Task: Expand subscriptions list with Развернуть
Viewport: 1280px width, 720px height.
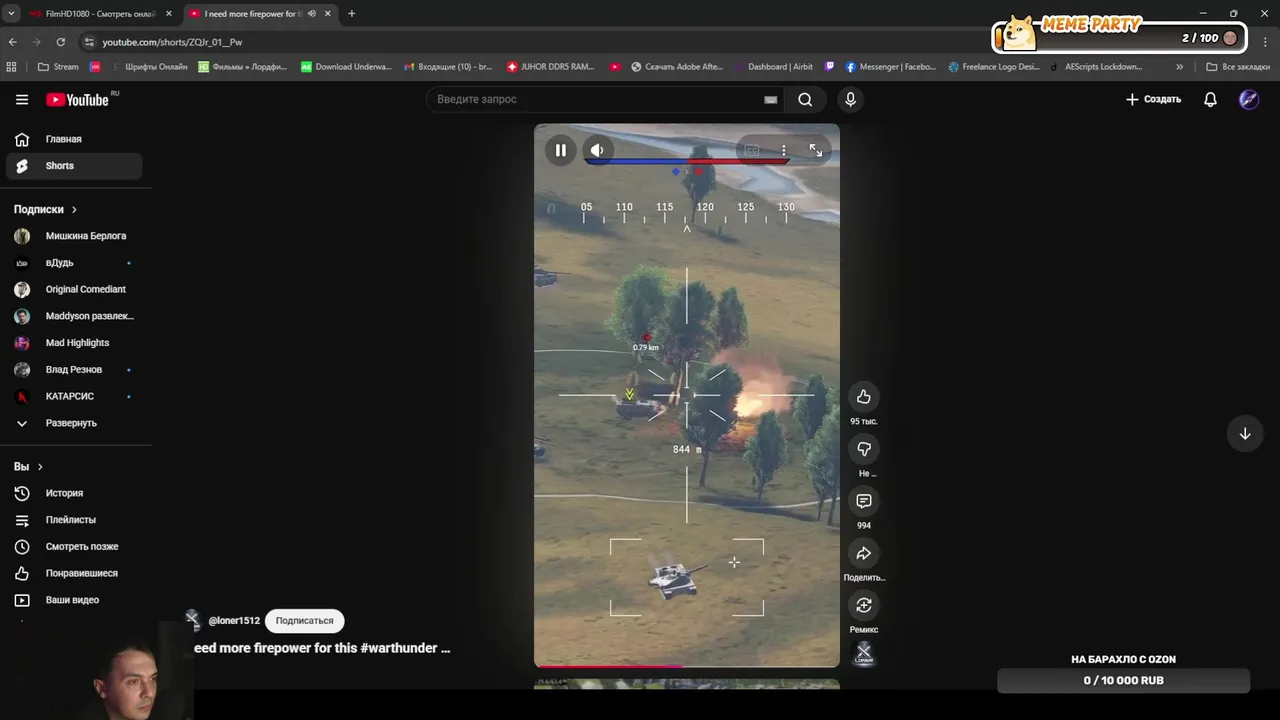Action: point(74,423)
